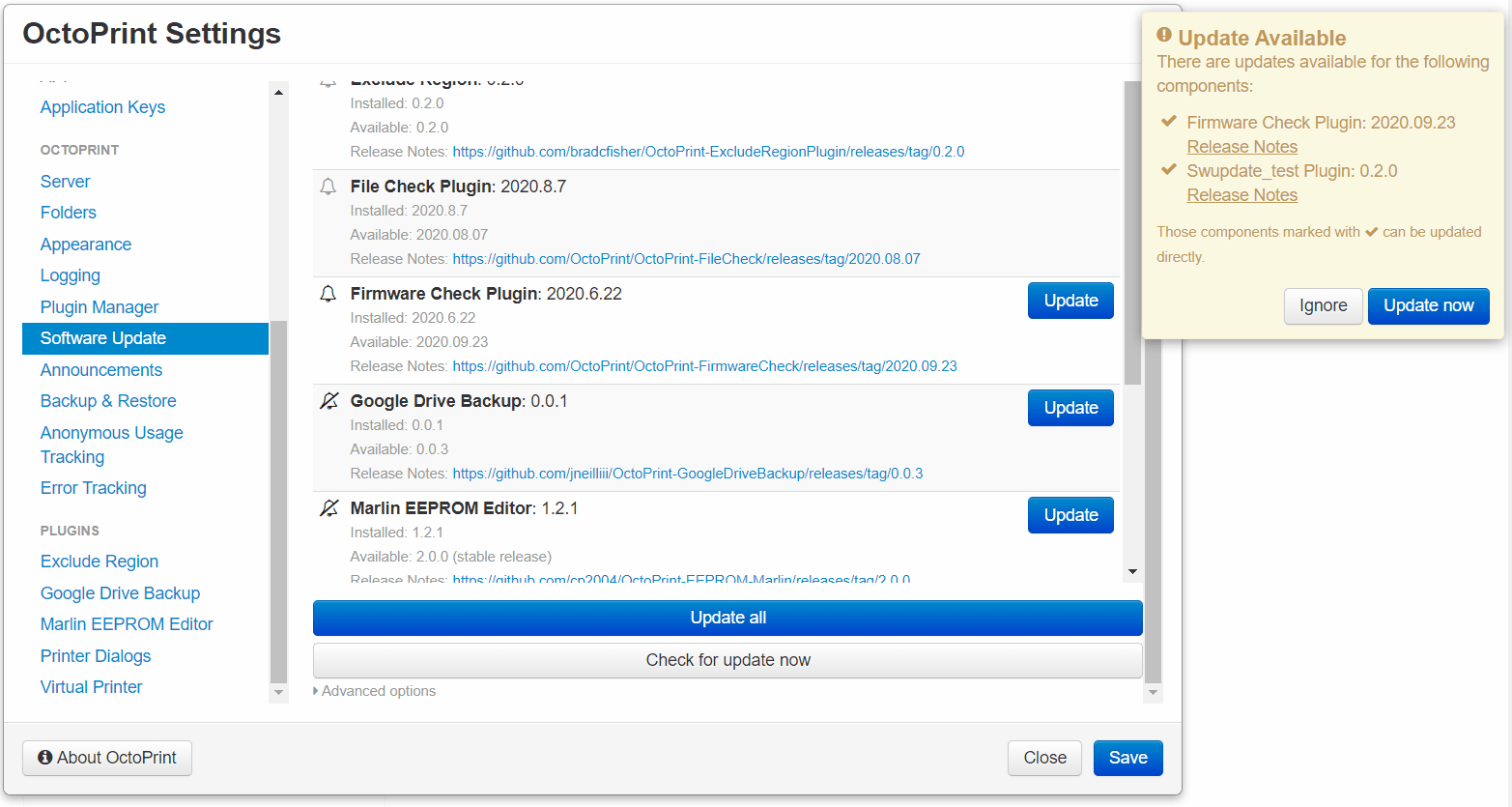Open GoogleDriveBackup release notes GitHub link

(x=687, y=474)
